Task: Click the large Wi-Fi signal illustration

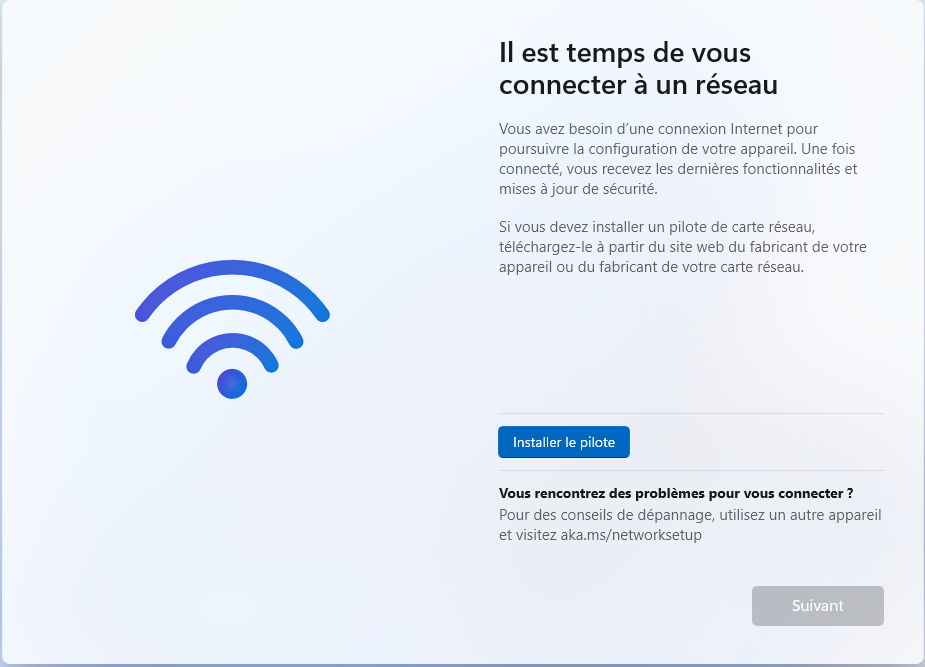Action: pyautogui.click(x=232, y=329)
